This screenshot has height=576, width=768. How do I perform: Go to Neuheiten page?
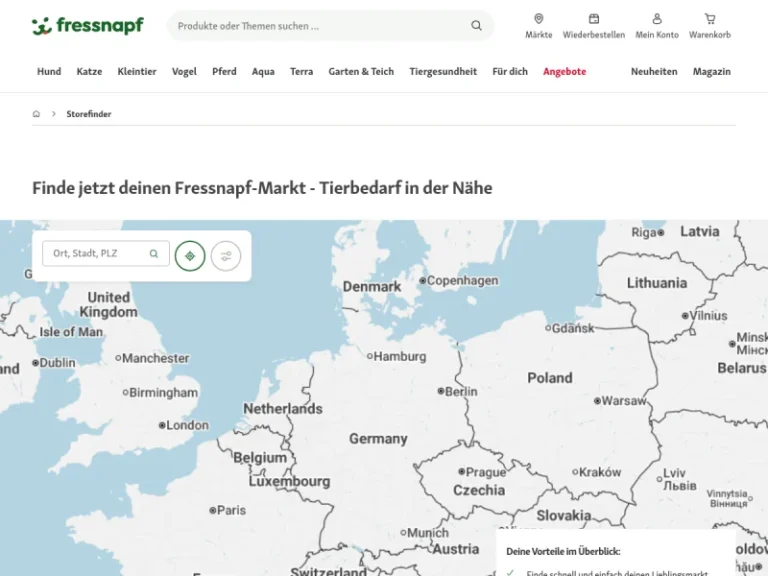click(654, 72)
